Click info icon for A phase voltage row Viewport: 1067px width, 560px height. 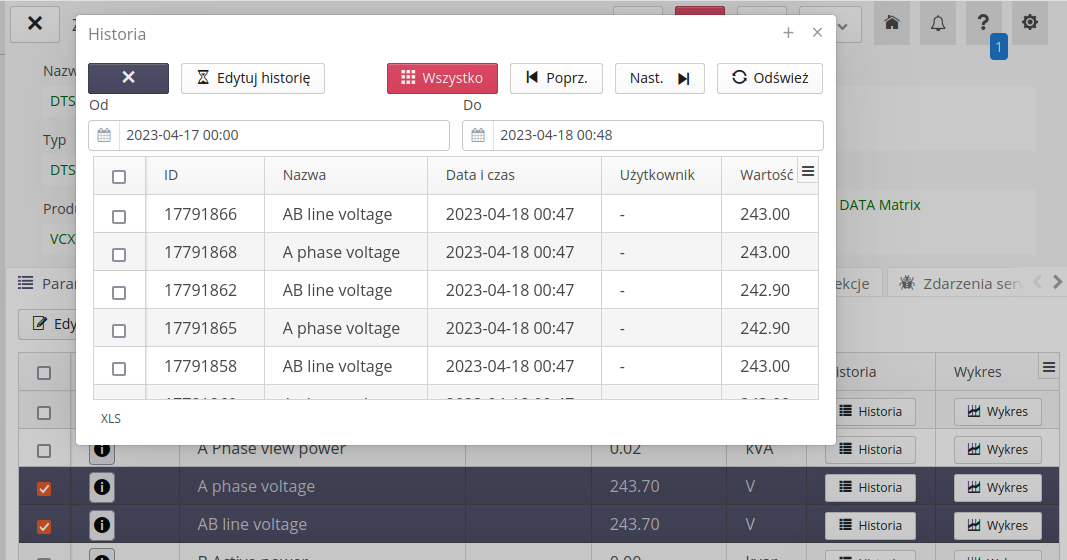pos(102,487)
